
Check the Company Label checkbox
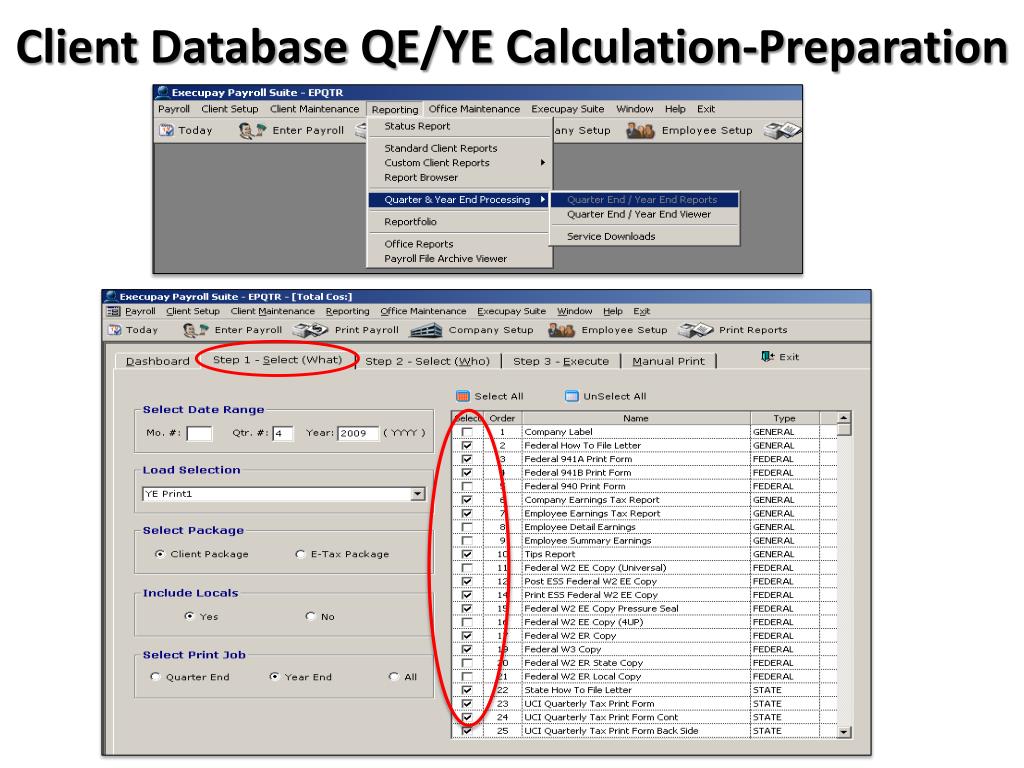467,432
